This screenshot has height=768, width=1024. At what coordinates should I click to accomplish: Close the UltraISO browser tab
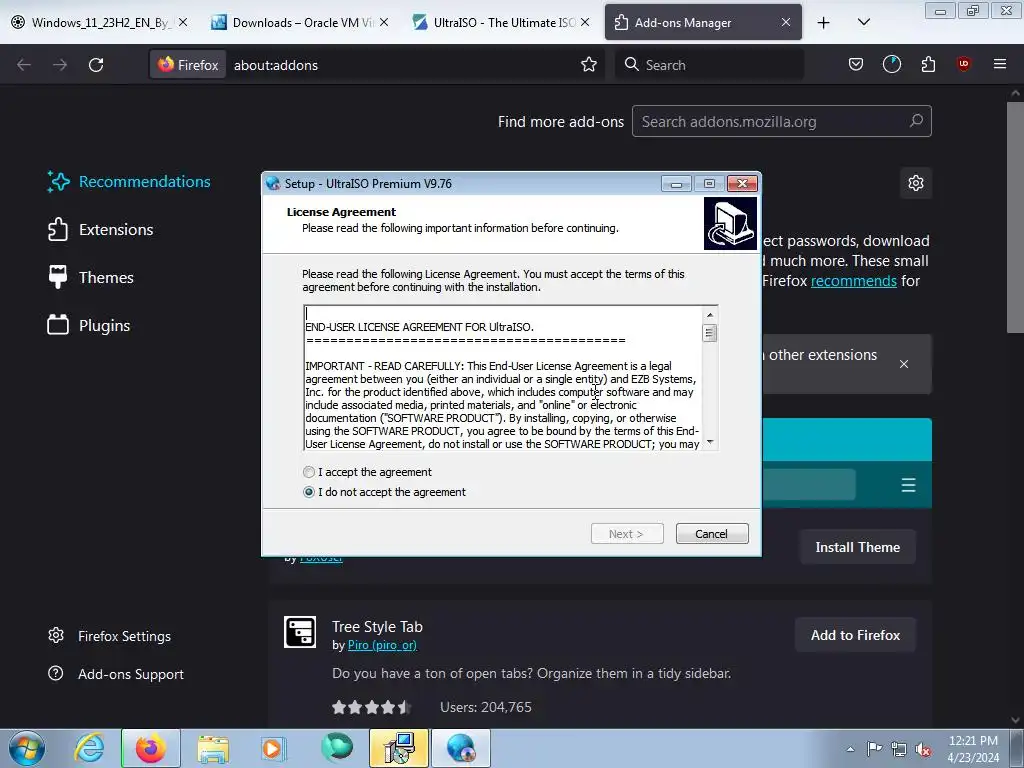pos(585,22)
